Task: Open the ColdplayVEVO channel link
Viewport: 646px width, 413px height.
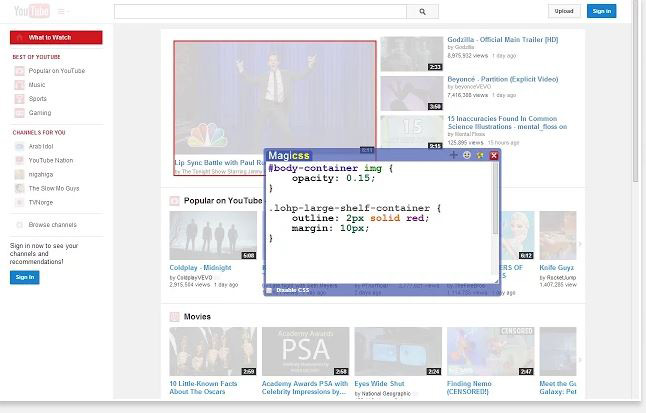Action: (x=194, y=278)
